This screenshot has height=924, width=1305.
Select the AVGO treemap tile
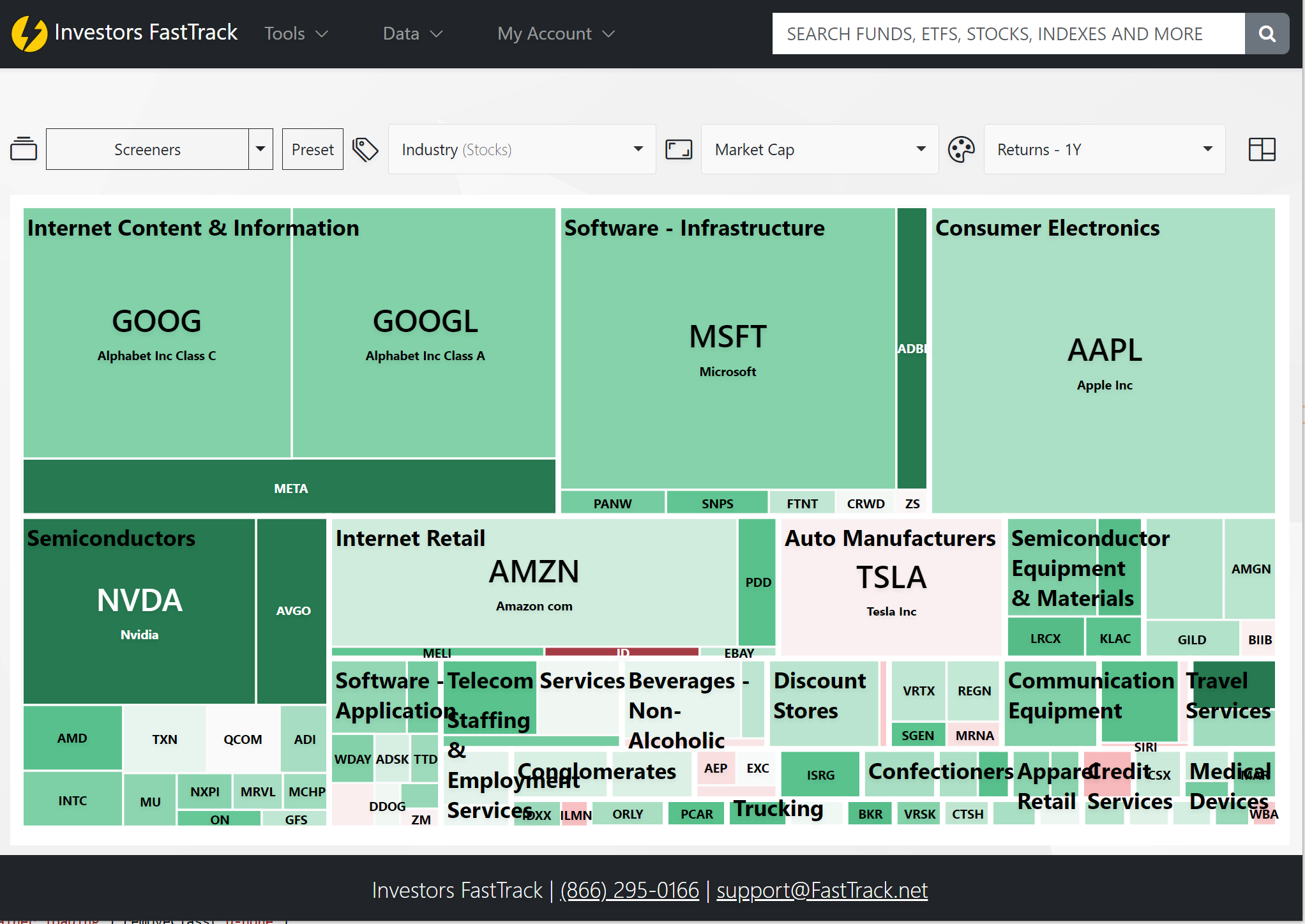point(292,611)
